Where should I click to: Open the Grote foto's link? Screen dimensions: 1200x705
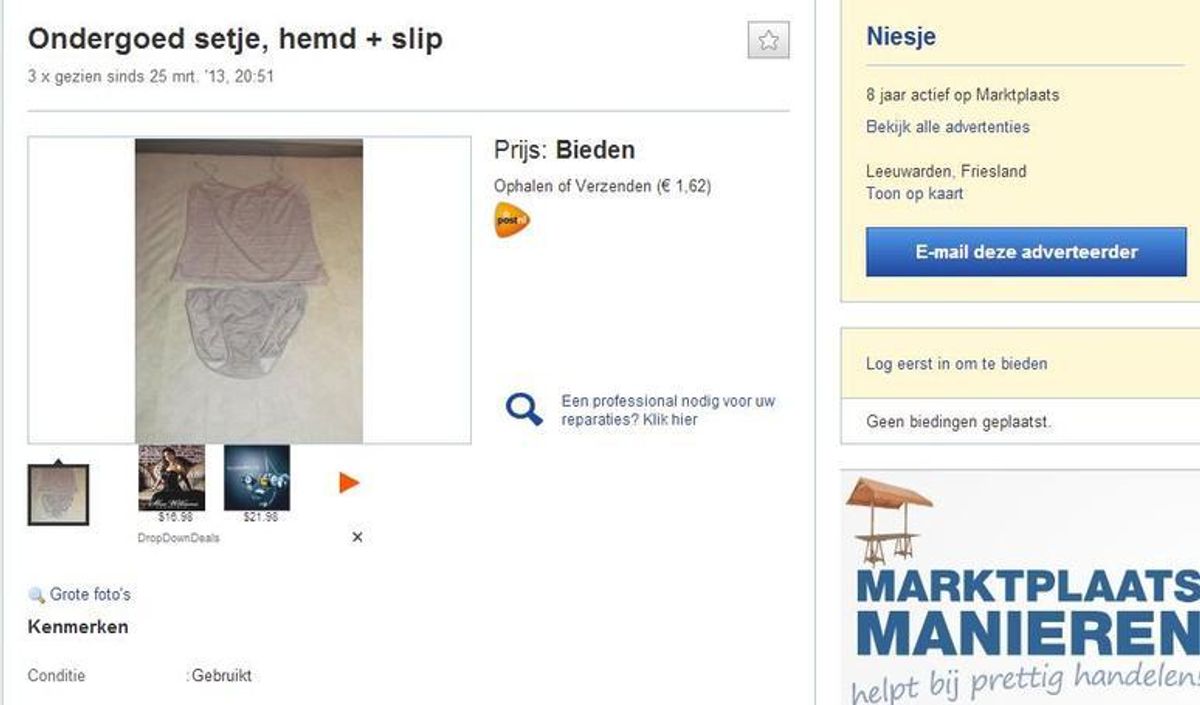90,595
